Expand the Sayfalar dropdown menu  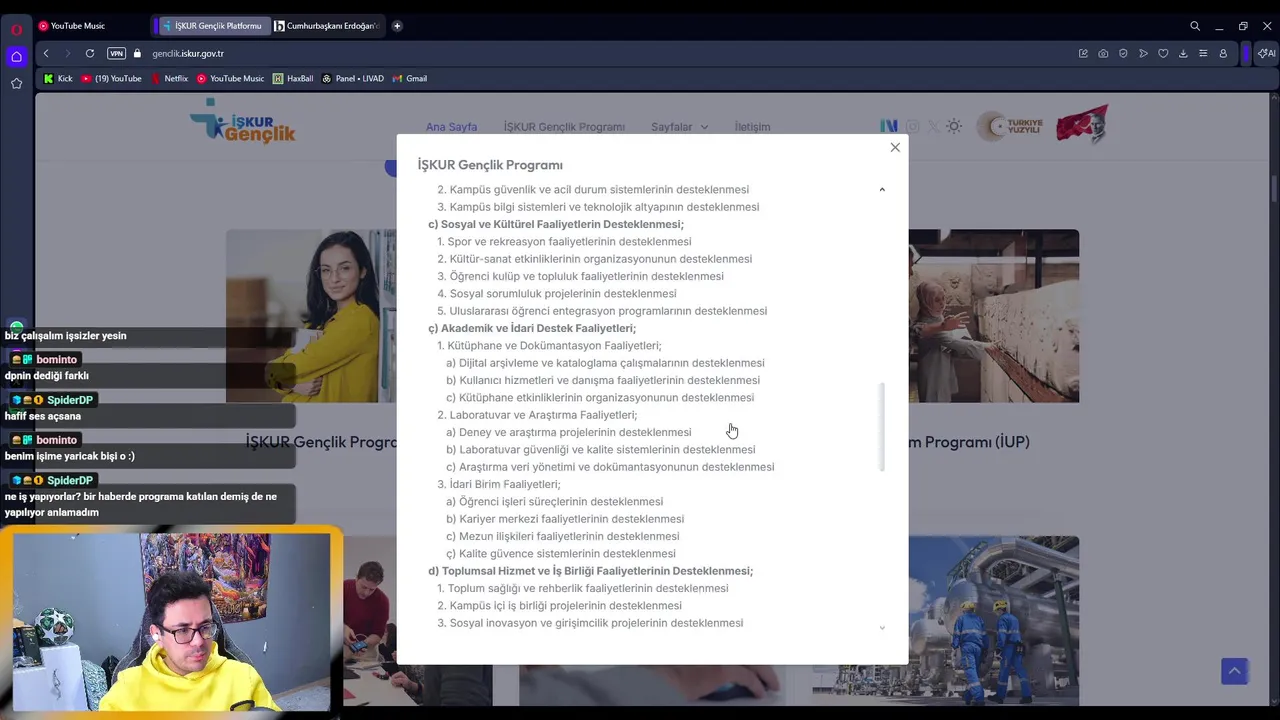pyautogui.click(x=680, y=127)
